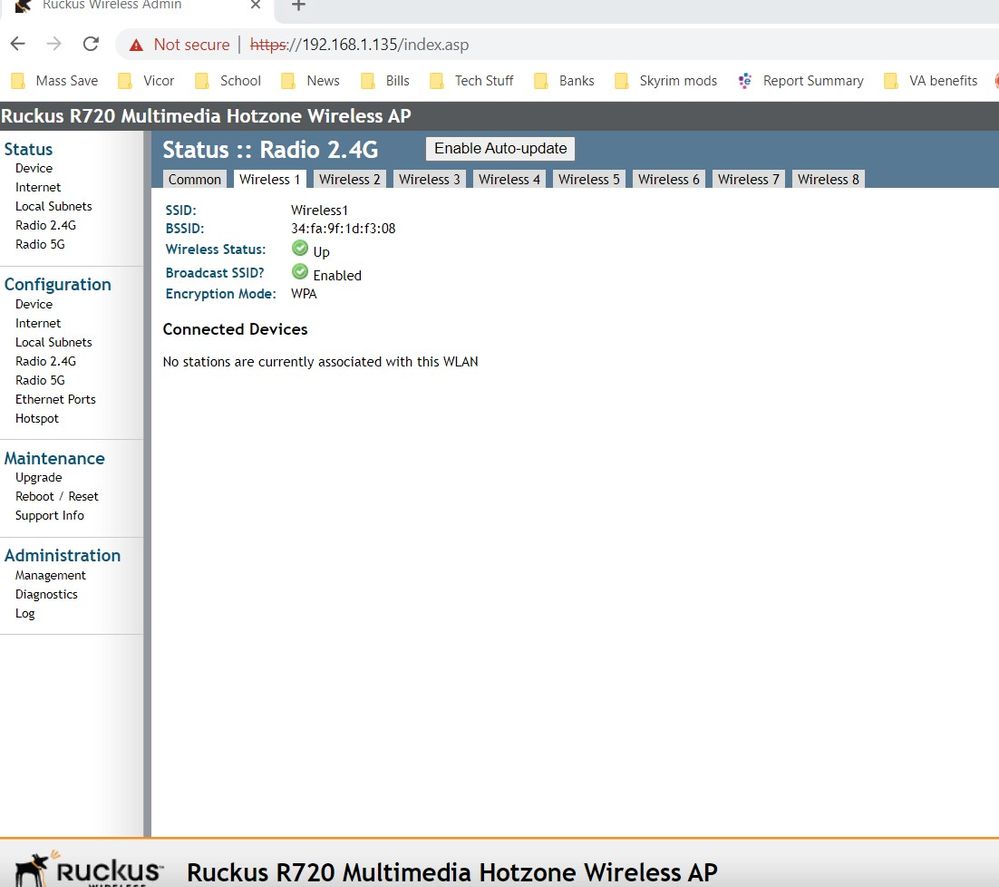Click the green Wireless Status Up icon
The height and width of the screenshot is (887, 999).
[300, 249]
